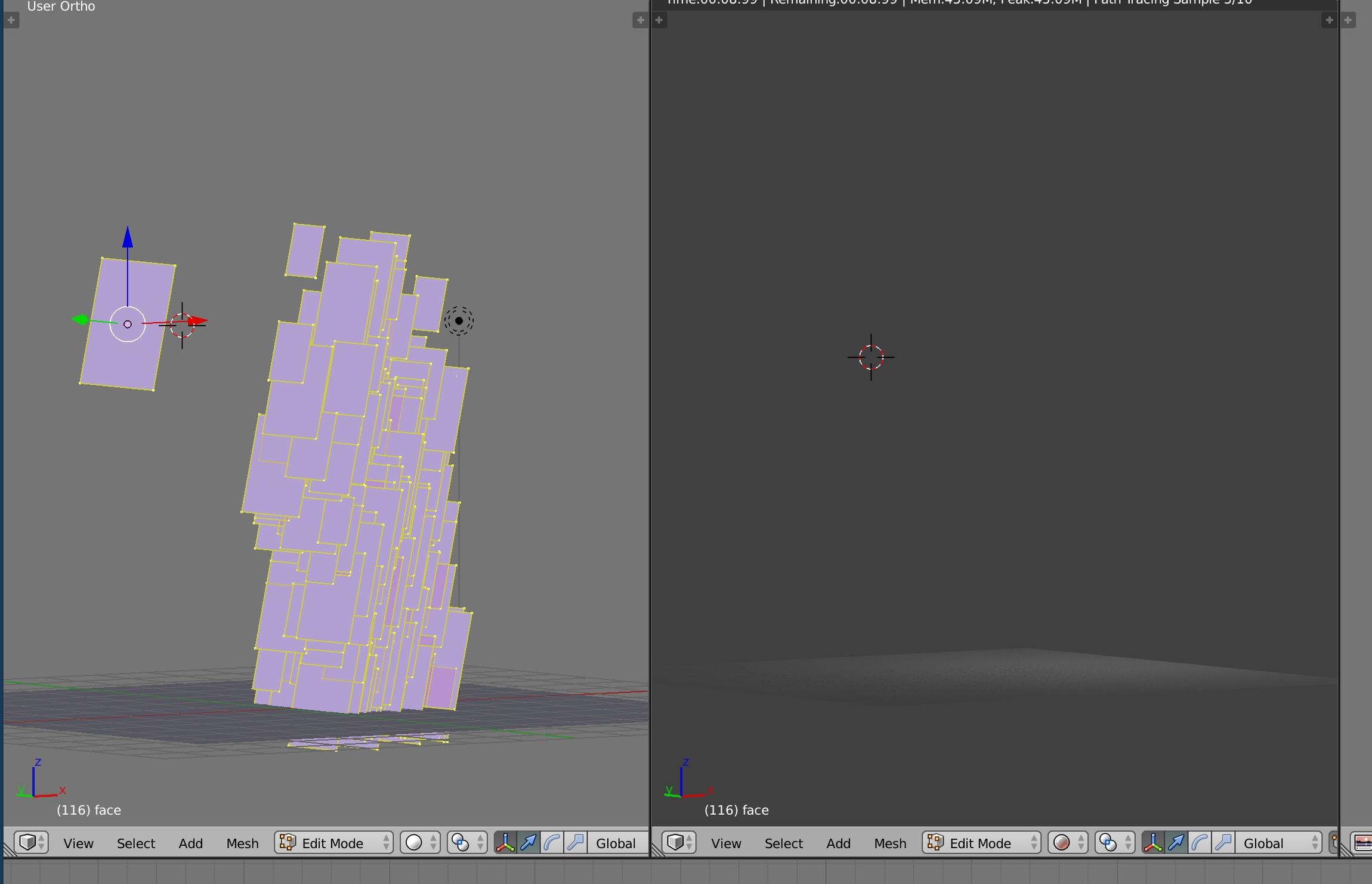This screenshot has height=884, width=1372.
Task: Open Edit Mode dropdown in right viewport
Action: click(x=981, y=842)
